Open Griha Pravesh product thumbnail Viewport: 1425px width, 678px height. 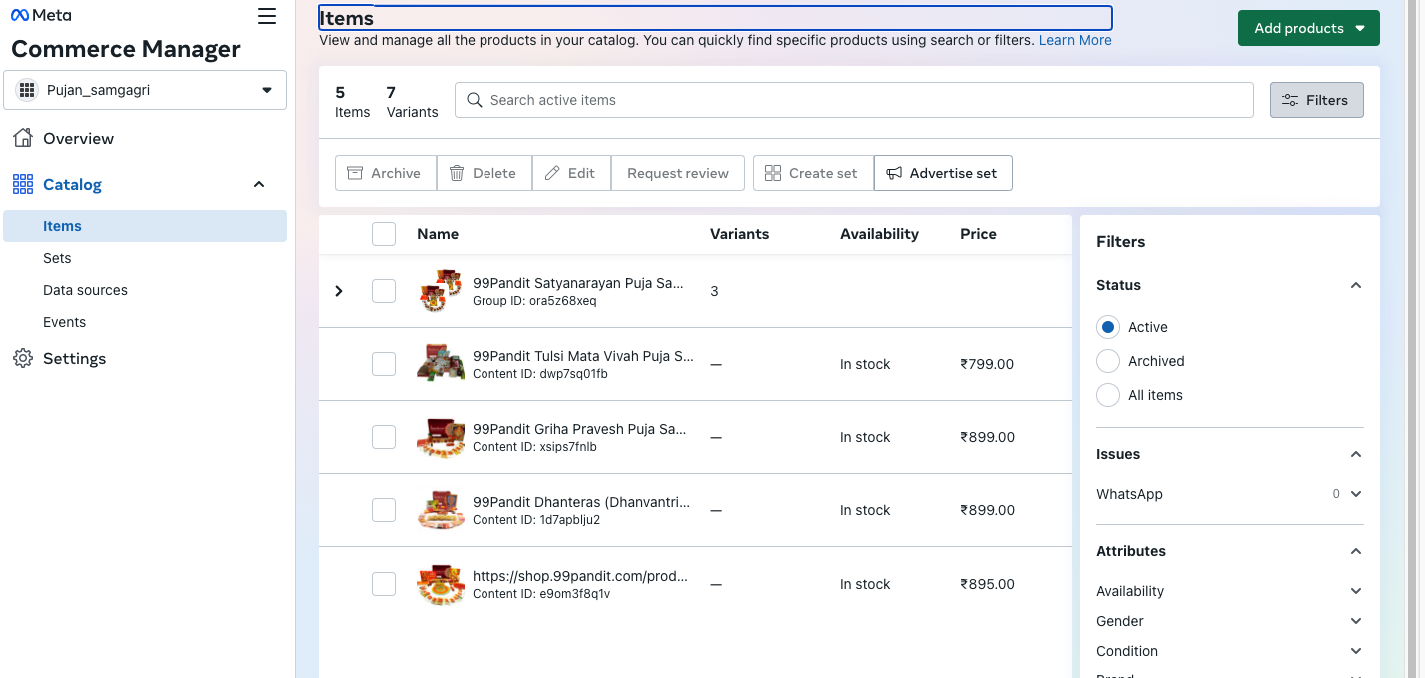[x=441, y=437]
